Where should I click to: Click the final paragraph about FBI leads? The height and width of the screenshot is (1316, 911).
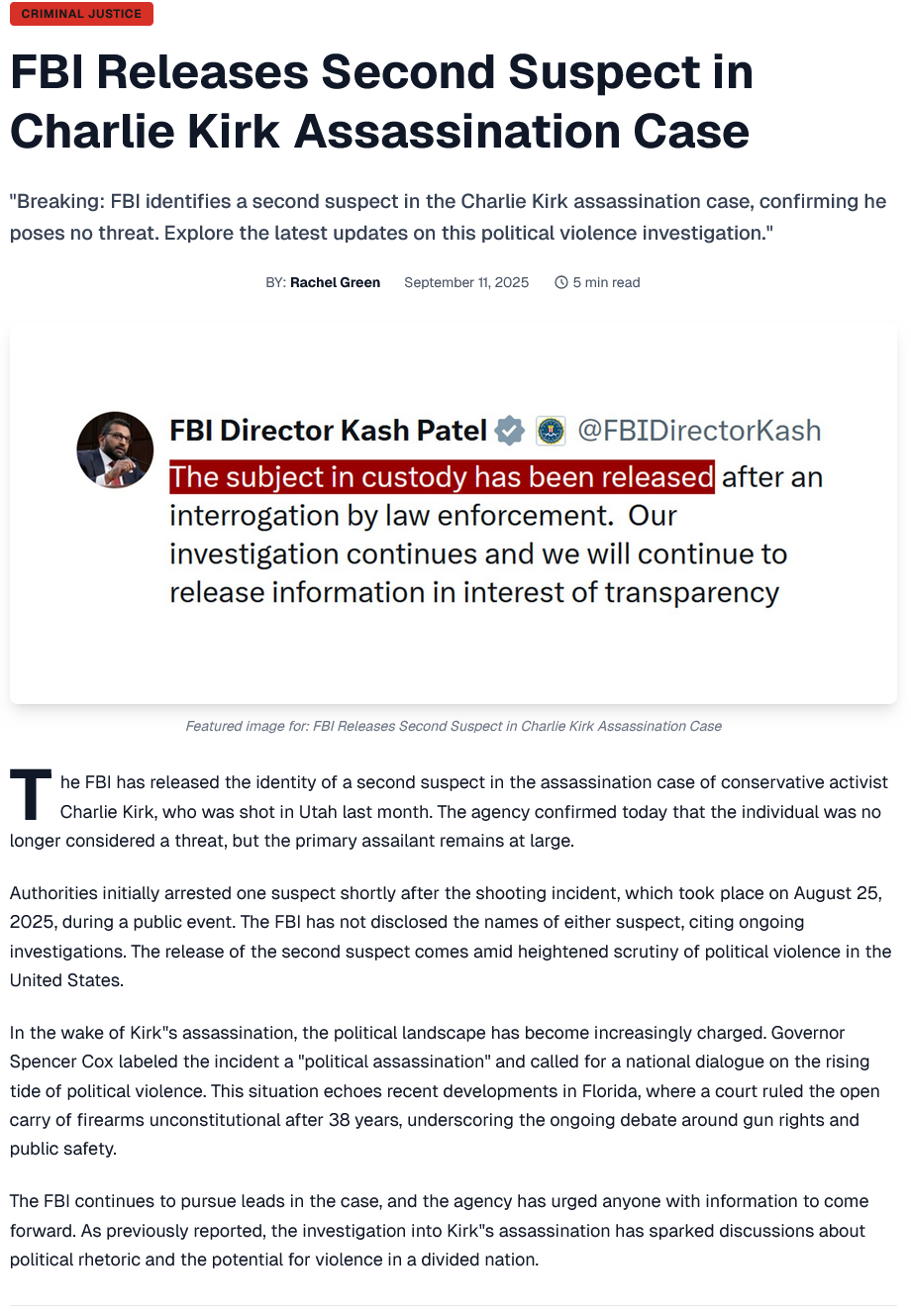438,1231
